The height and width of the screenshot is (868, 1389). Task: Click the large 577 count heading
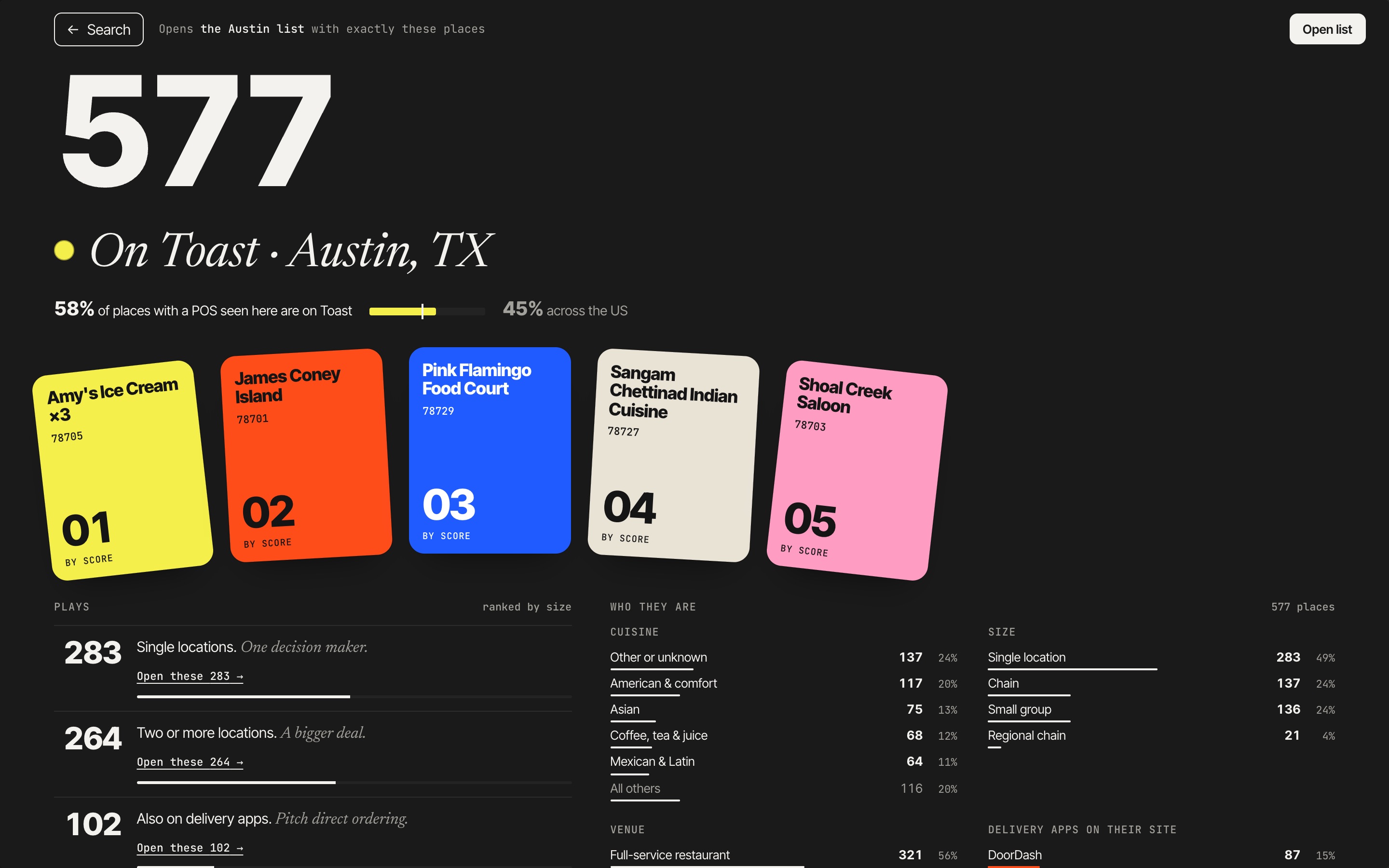[196, 130]
